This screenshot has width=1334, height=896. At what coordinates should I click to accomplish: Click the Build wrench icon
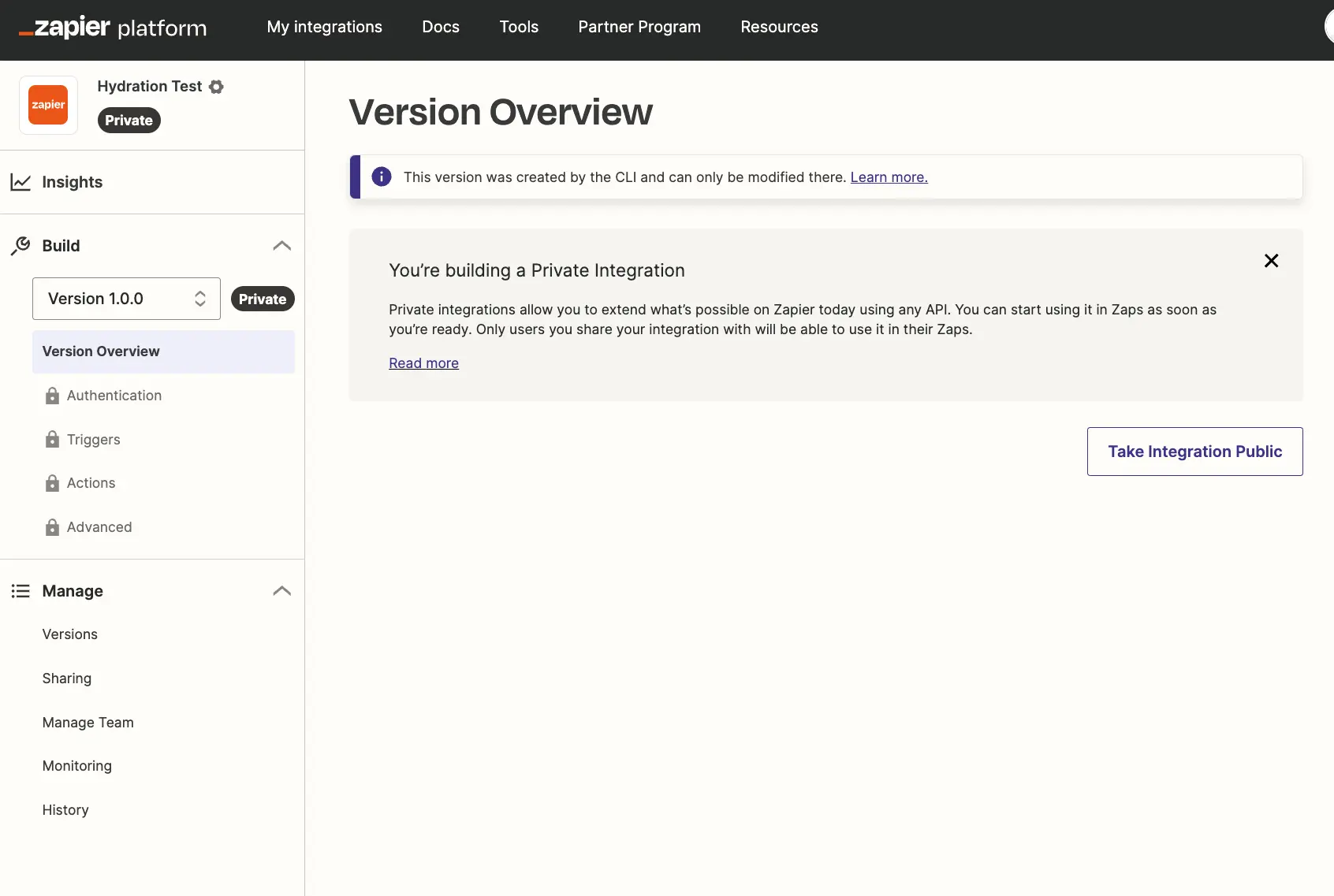[20, 246]
